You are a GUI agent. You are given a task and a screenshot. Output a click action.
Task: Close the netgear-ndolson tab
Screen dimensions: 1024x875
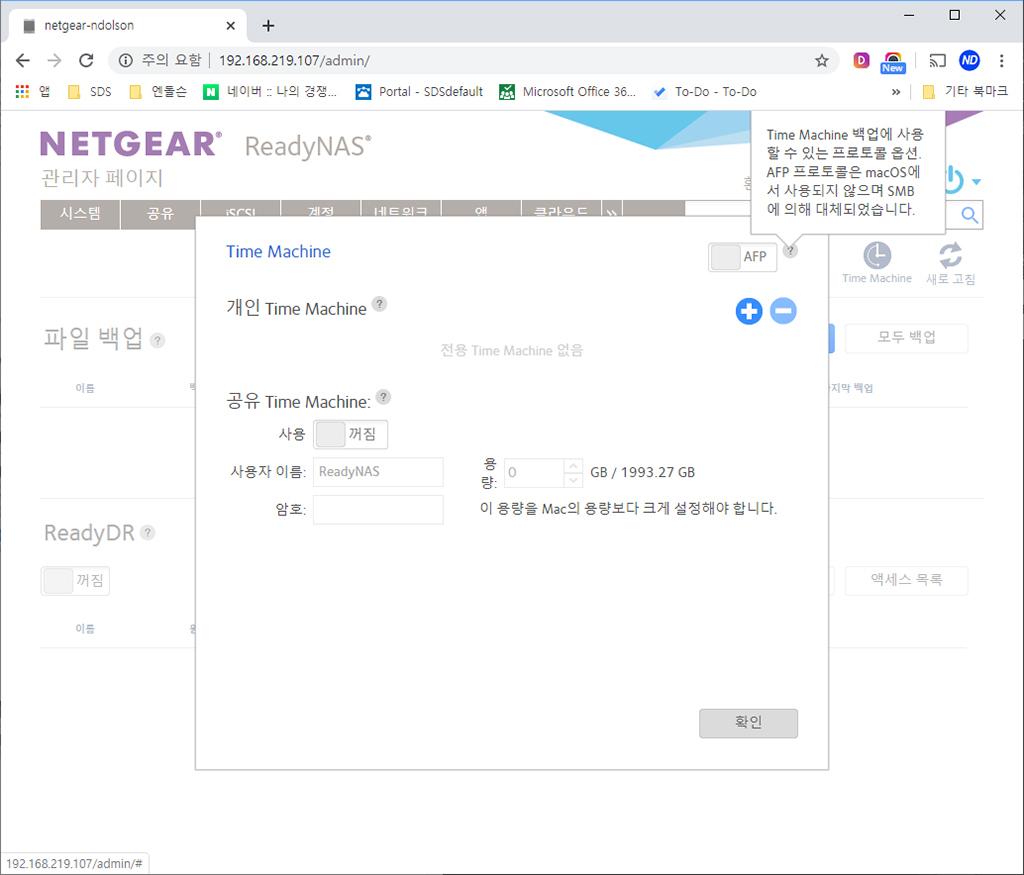(x=231, y=25)
